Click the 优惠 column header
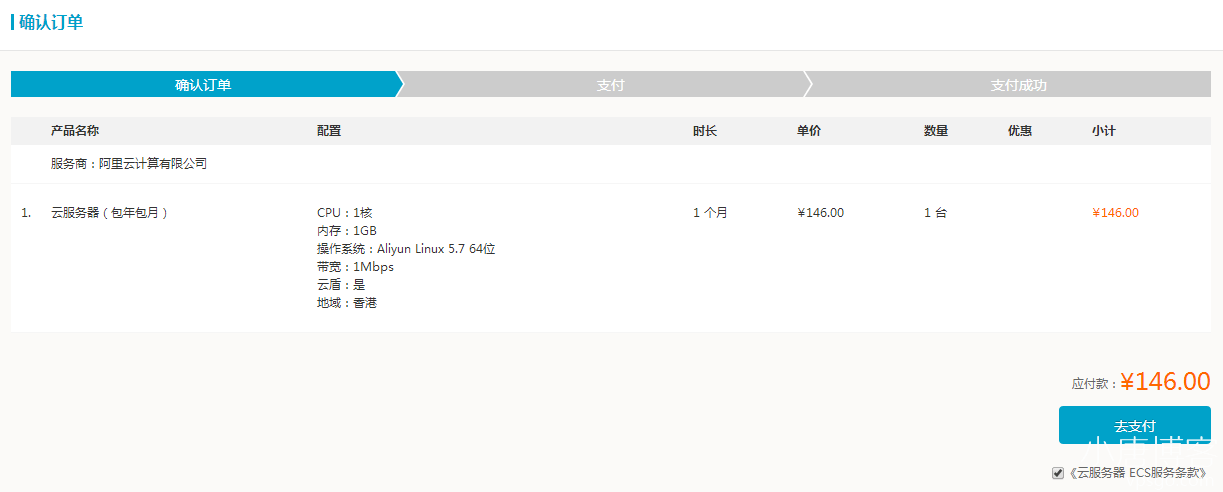The height and width of the screenshot is (492, 1223). pos(1020,131)
